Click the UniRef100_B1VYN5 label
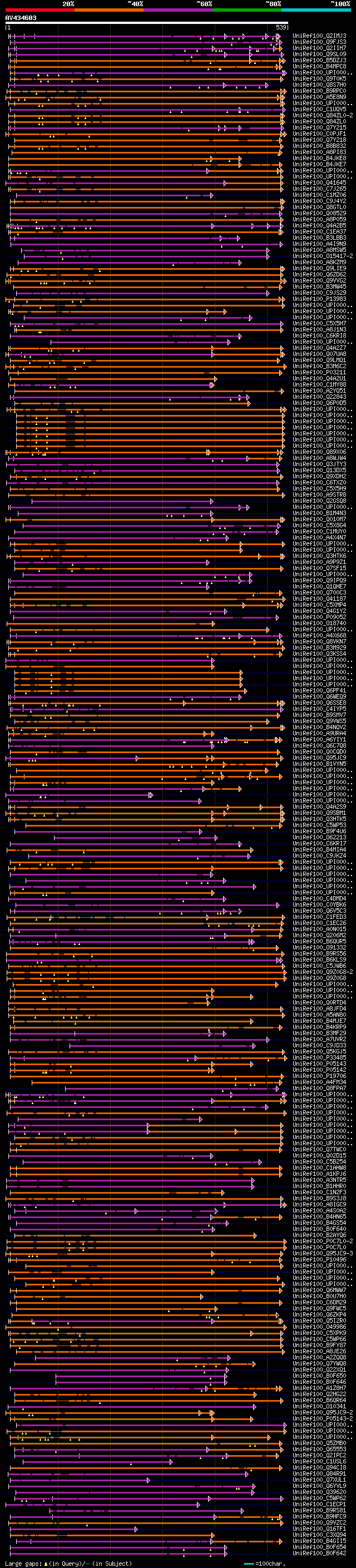 (x=319, y=764)
